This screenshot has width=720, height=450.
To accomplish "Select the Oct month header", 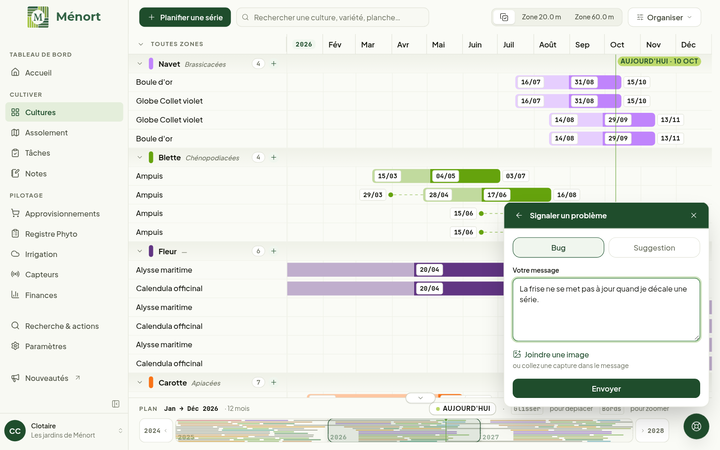I will click(617, 45).
